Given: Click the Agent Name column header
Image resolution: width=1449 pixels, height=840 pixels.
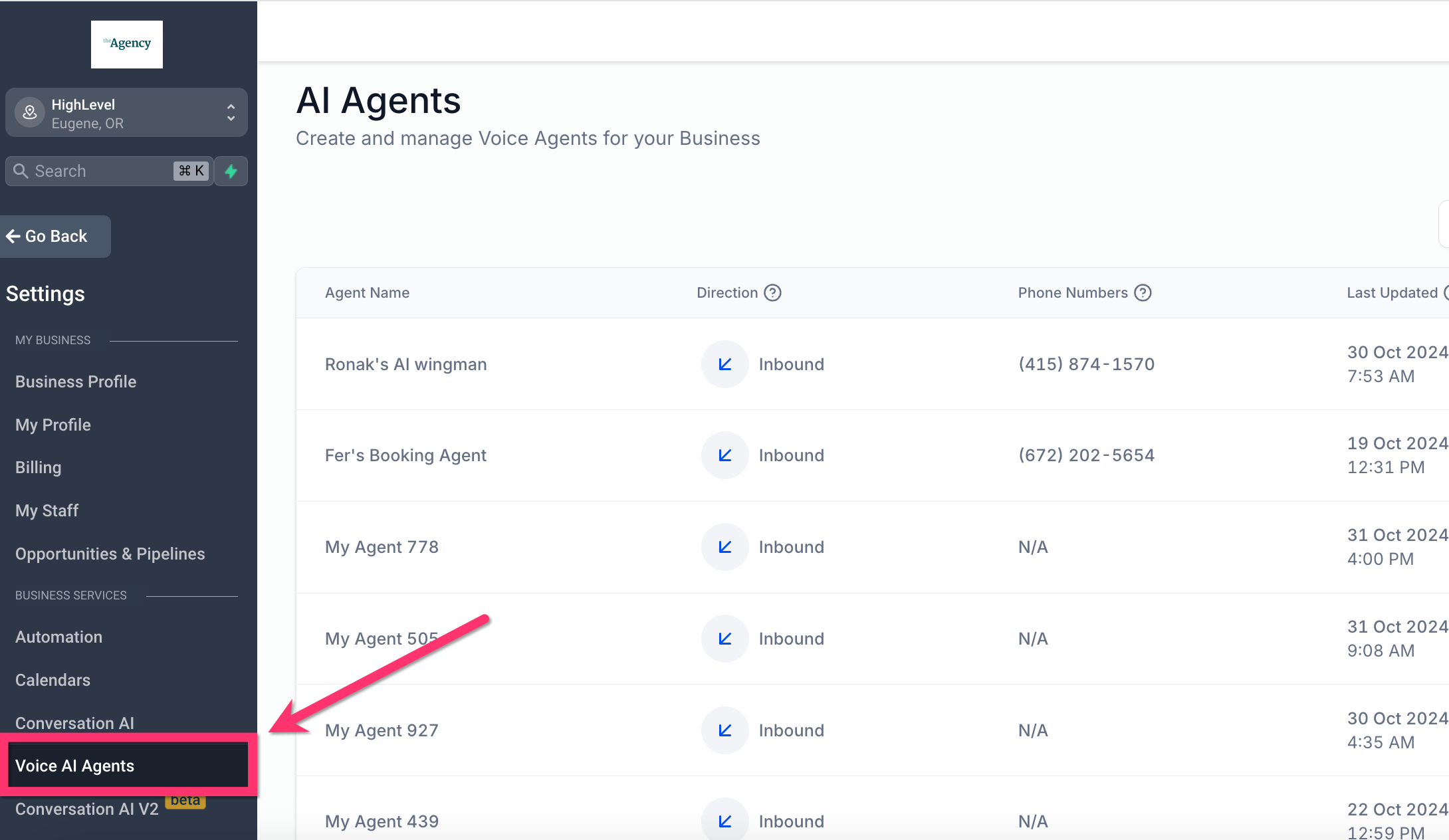Looking at the screenshot, I should [367, 293].
